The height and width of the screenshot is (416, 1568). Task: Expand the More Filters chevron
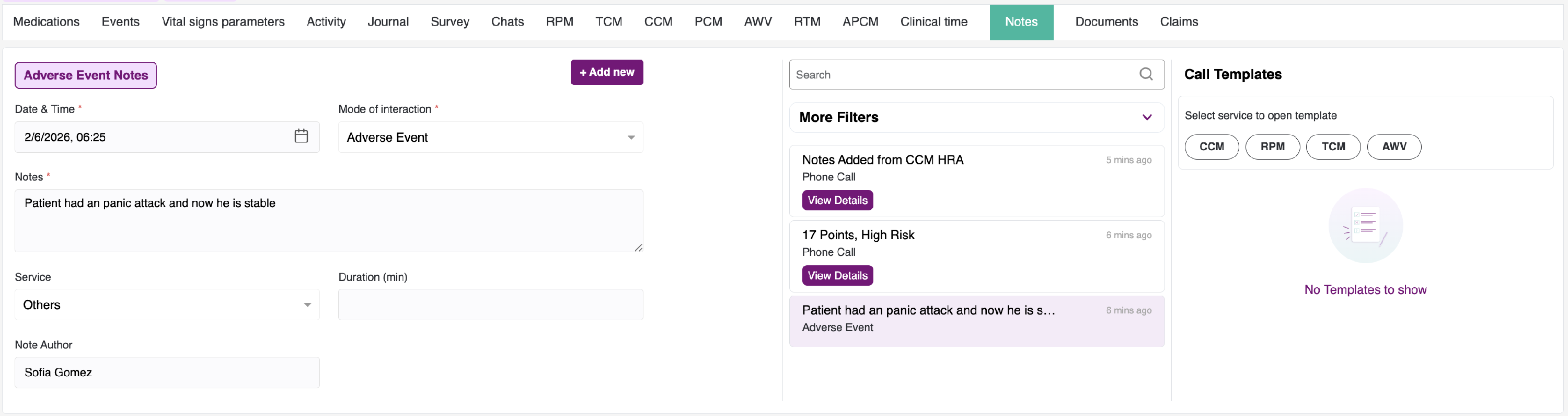tap(1147, 117)
